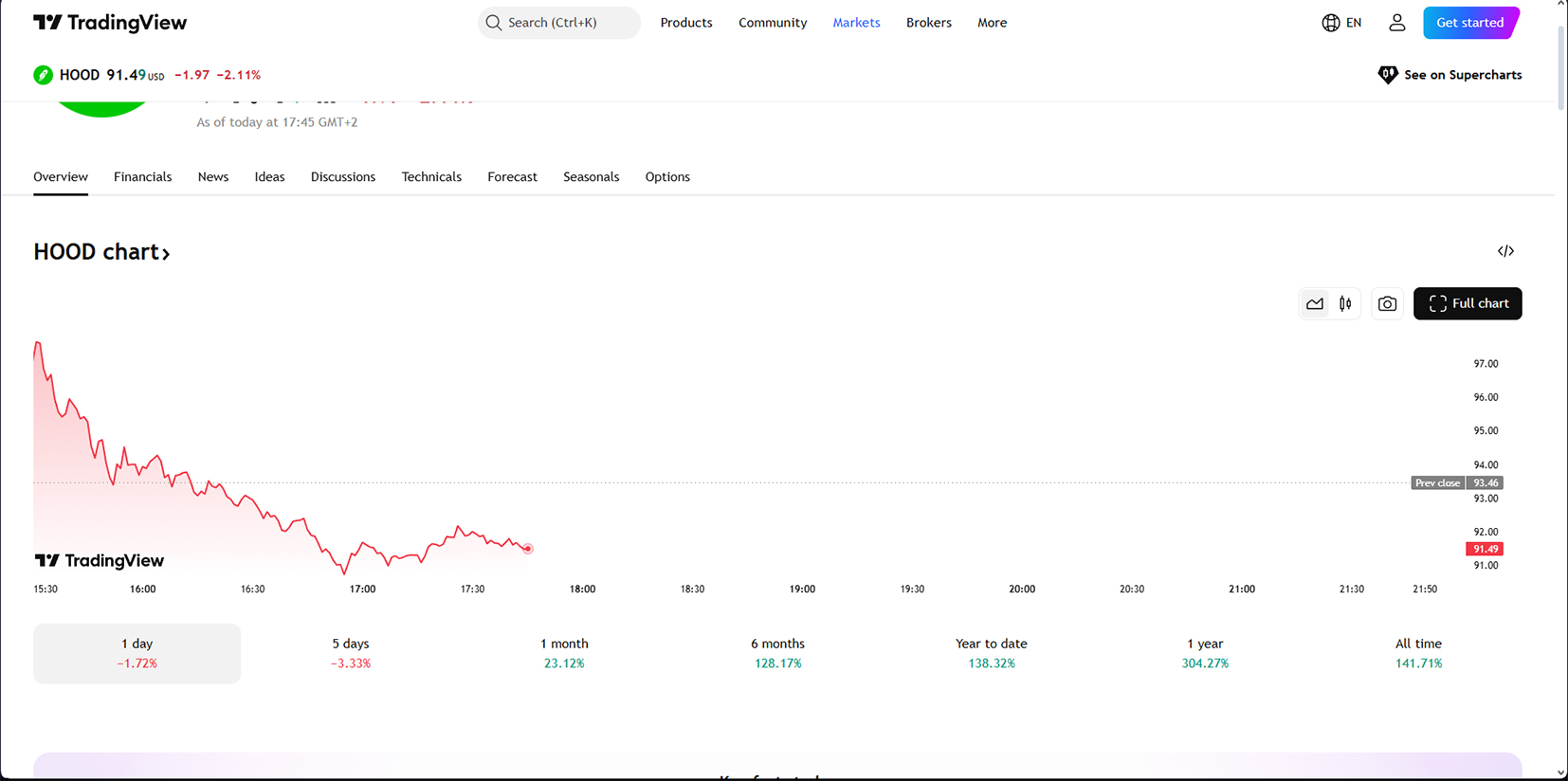The image size is (1568, 781).
Task: Take a chart snapshot with camera
Action: [1387, 303]
